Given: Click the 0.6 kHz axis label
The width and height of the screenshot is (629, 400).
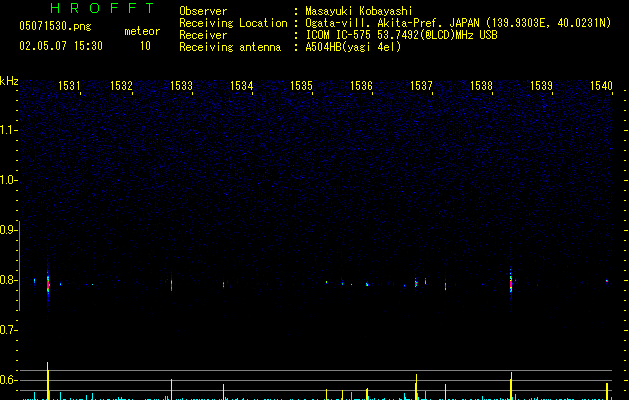Looking at the screenshot, I should [8, 380].
